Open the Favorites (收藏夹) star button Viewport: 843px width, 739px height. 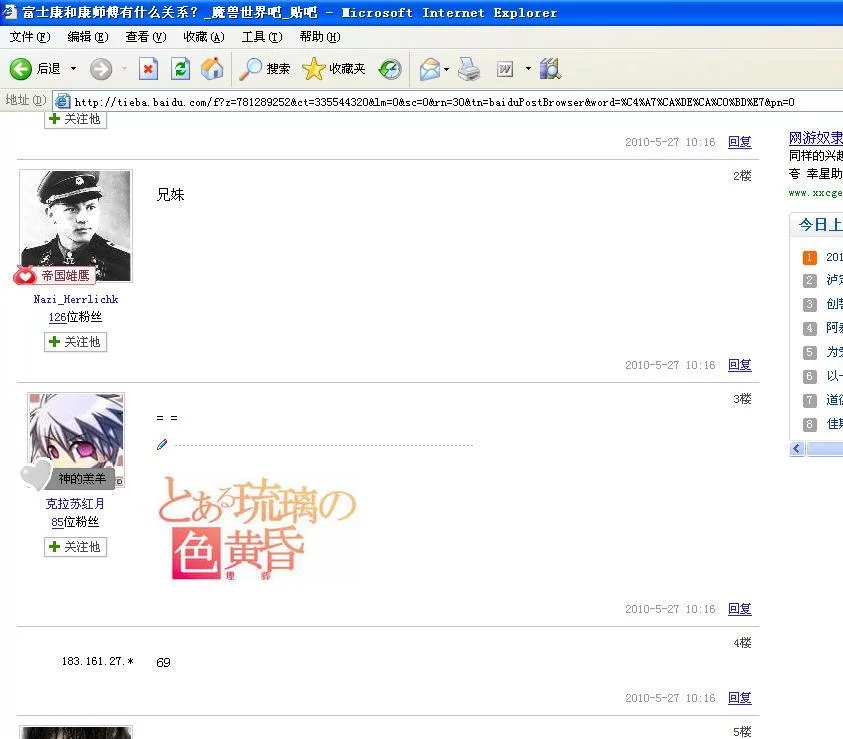(x=334, y=69)
